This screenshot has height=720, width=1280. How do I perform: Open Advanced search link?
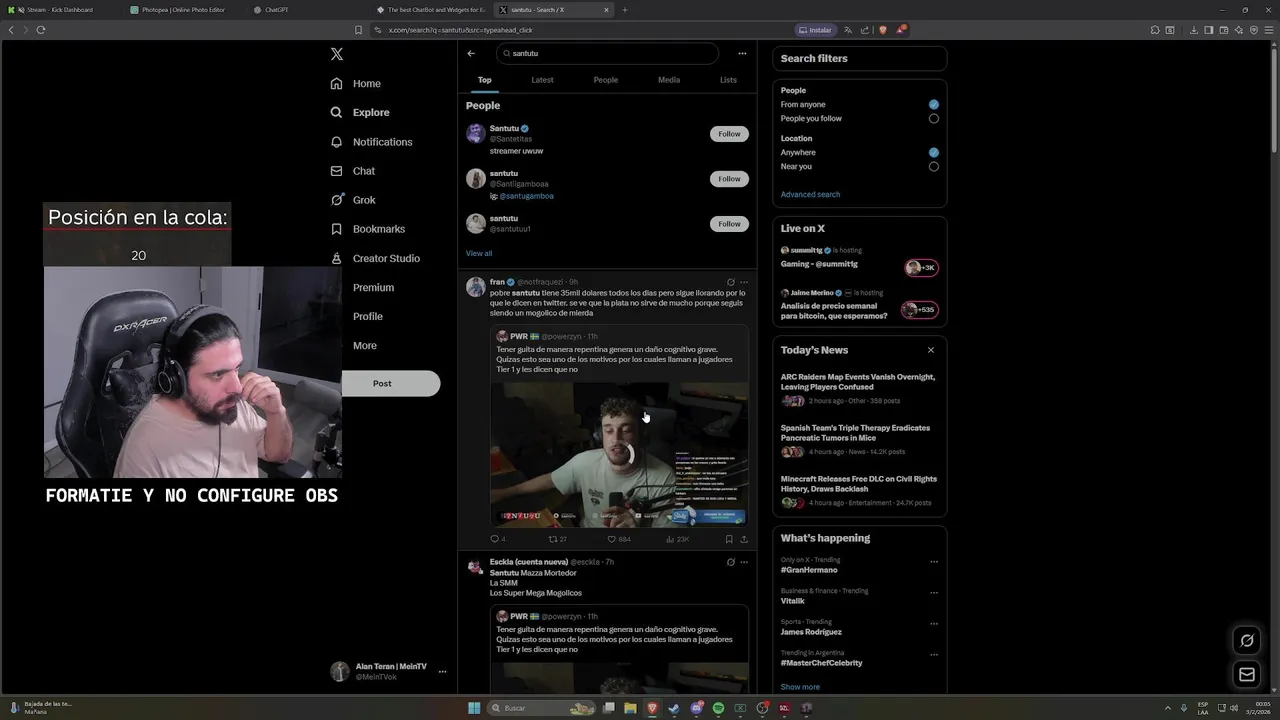click(x=810, y=195)
